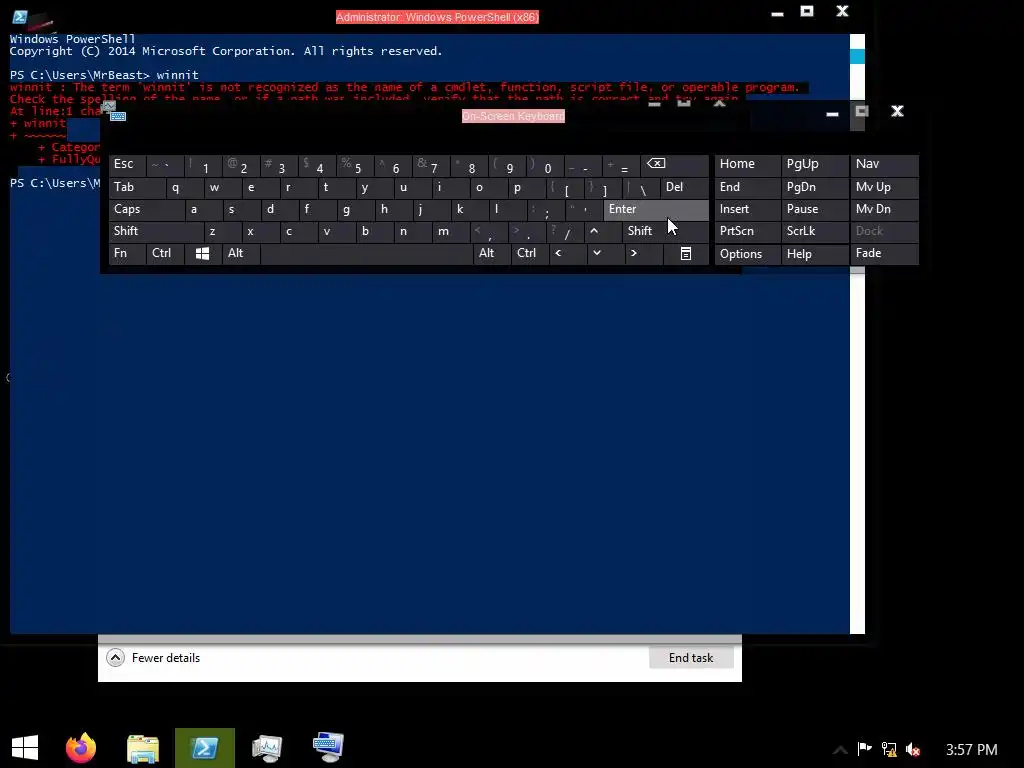Click the PrtScn key
Screen dimensions: 1024x768
(748, 231)
